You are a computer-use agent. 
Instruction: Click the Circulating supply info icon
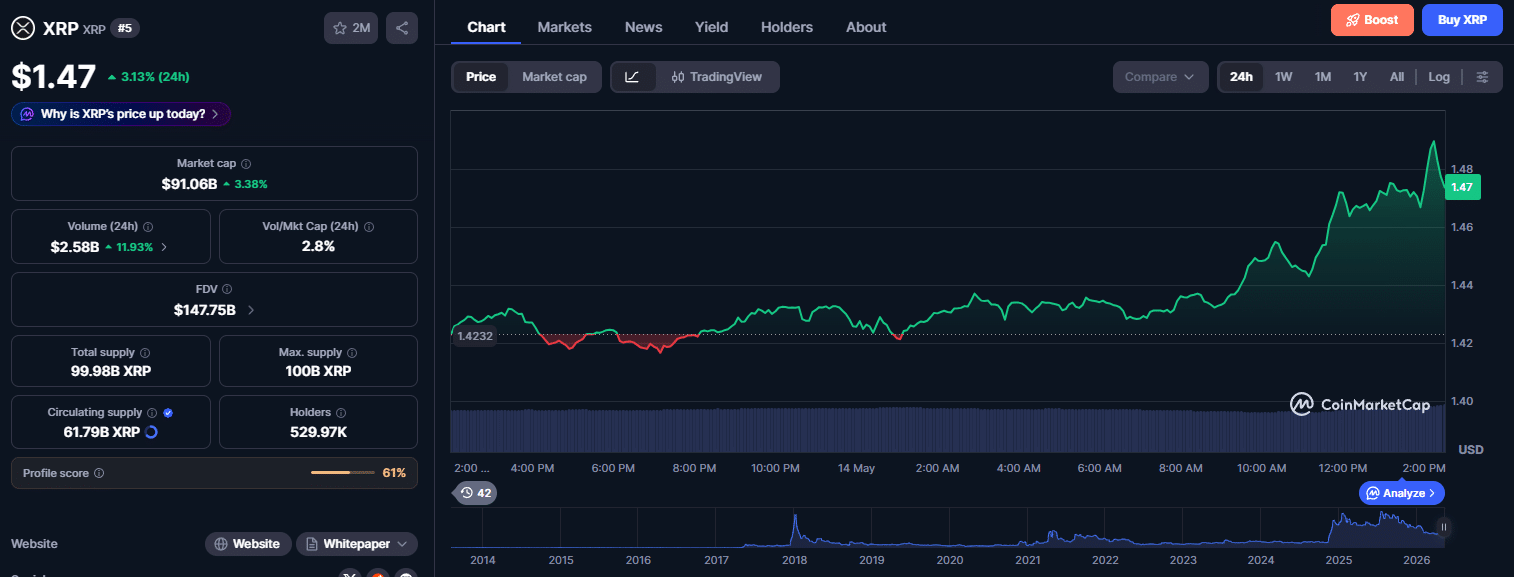152,412
